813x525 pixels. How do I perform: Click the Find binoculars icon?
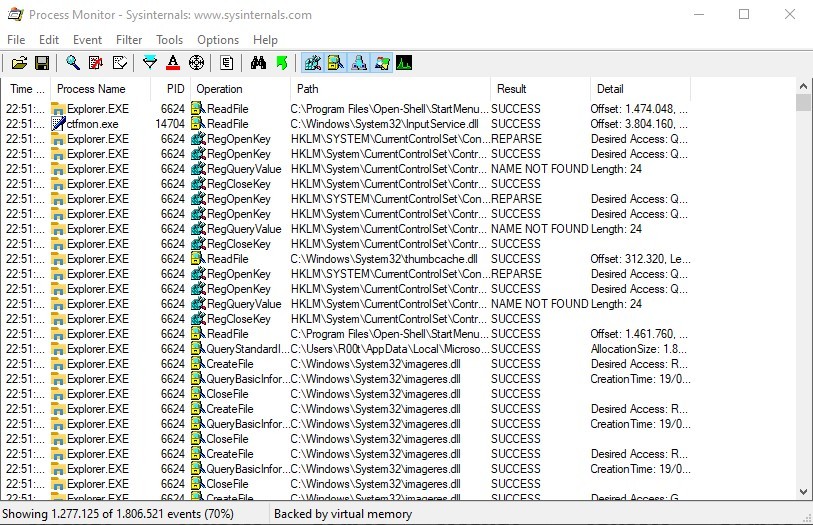click(258, 63)
